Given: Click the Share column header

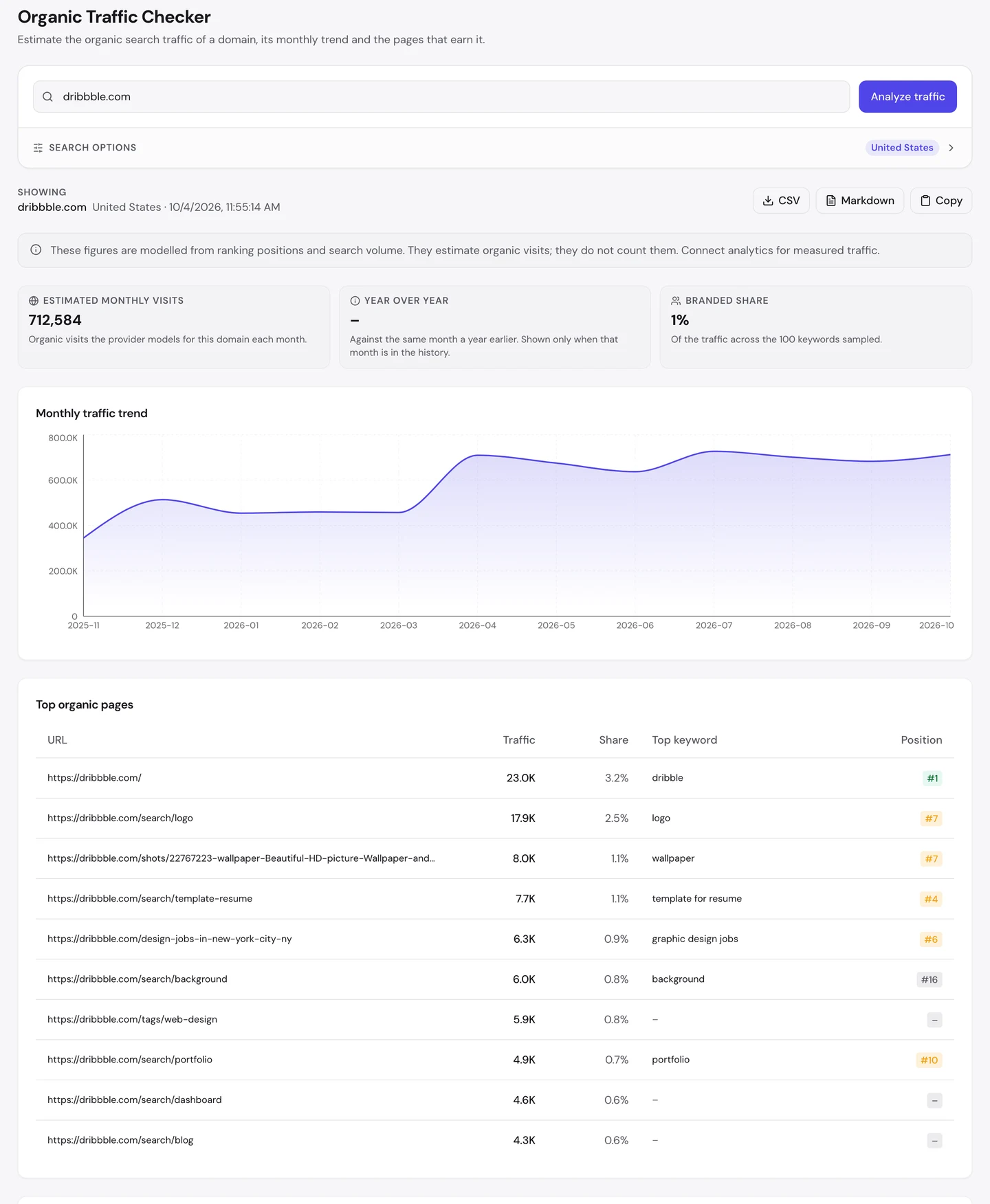Looking at the screenshot, I should pyautogui.click(x=613, y=740).
